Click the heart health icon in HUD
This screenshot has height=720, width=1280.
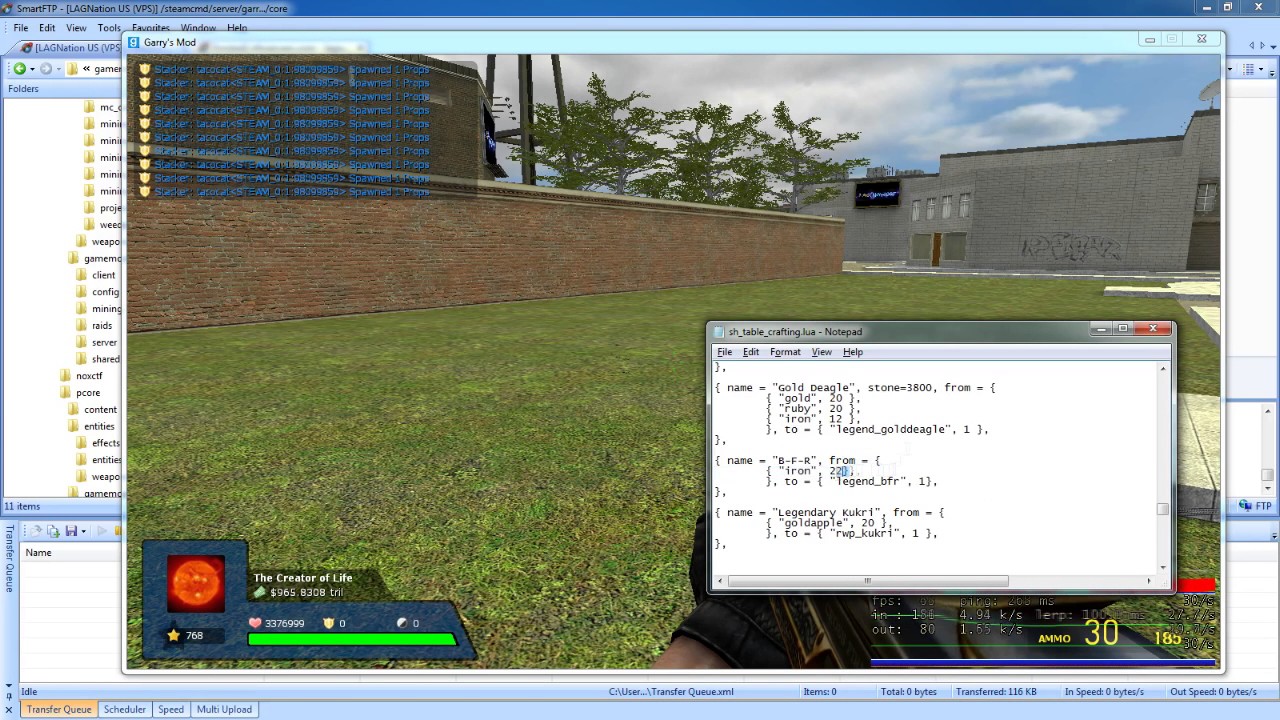pyautogui.click(x=254, y=623)
